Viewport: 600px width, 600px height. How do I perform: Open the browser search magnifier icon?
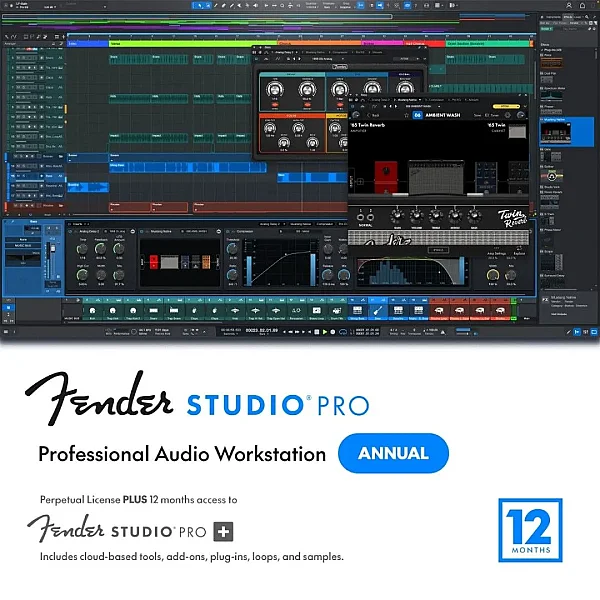coord(587,17)
